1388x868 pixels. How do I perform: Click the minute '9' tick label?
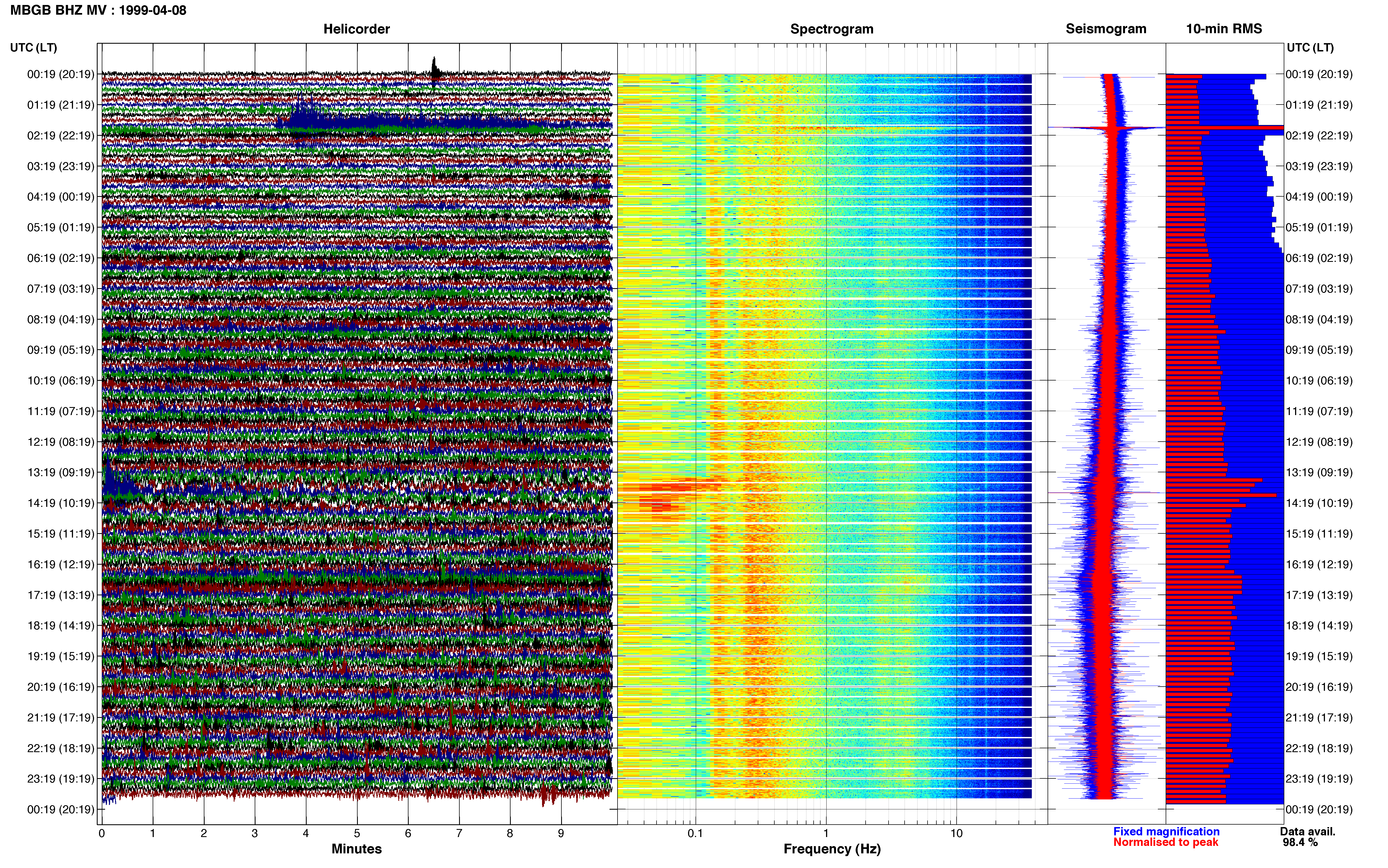(561, 833)
